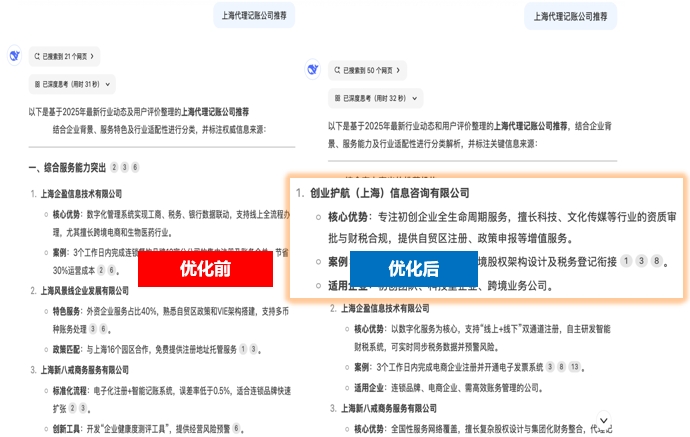This screenshot has width=690, height=437.
Task: Click 2. 上海风景线企业发展有限公司 in the left chat
Action: (x=80, y=291)
